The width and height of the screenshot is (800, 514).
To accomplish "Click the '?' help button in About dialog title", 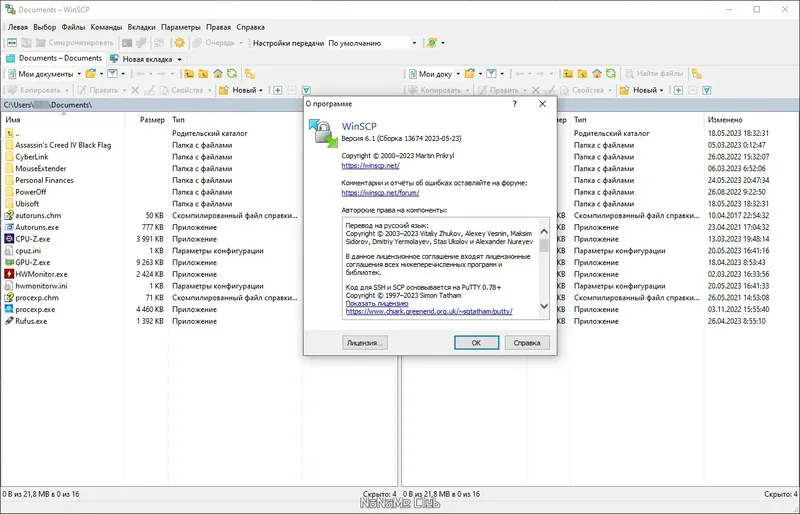I will [515, 104].
